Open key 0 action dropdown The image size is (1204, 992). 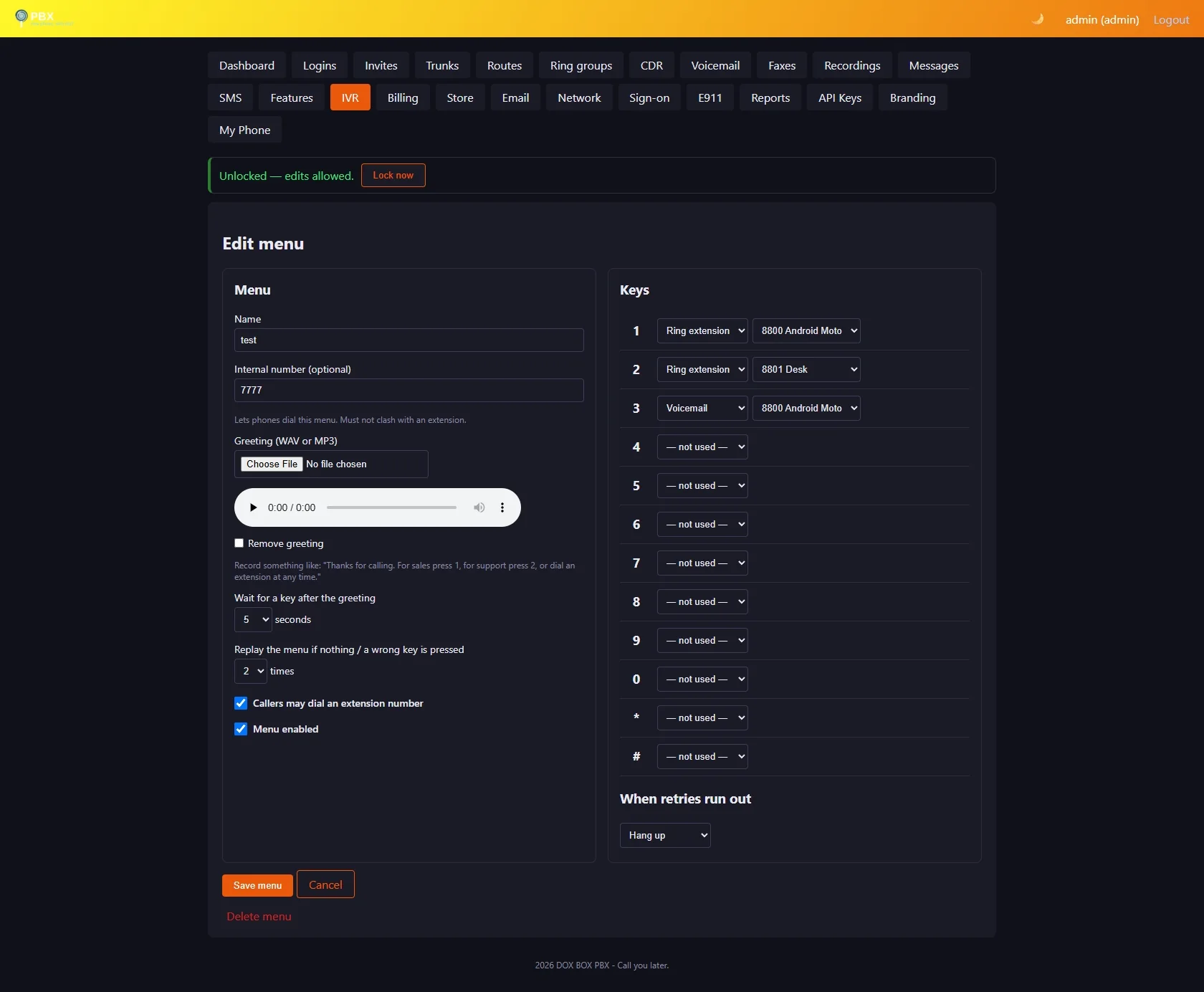tap(702, 679)
